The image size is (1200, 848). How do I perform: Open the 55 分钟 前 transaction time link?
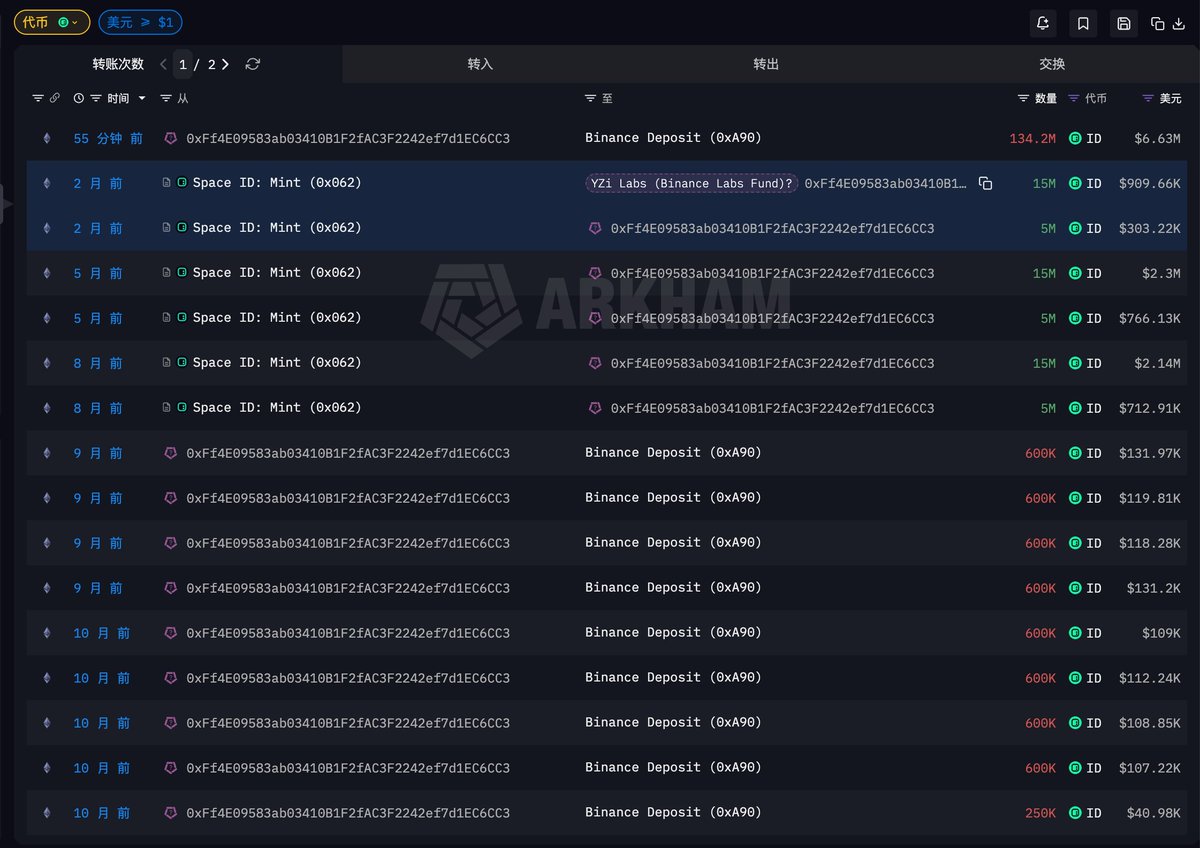(108, 138)
